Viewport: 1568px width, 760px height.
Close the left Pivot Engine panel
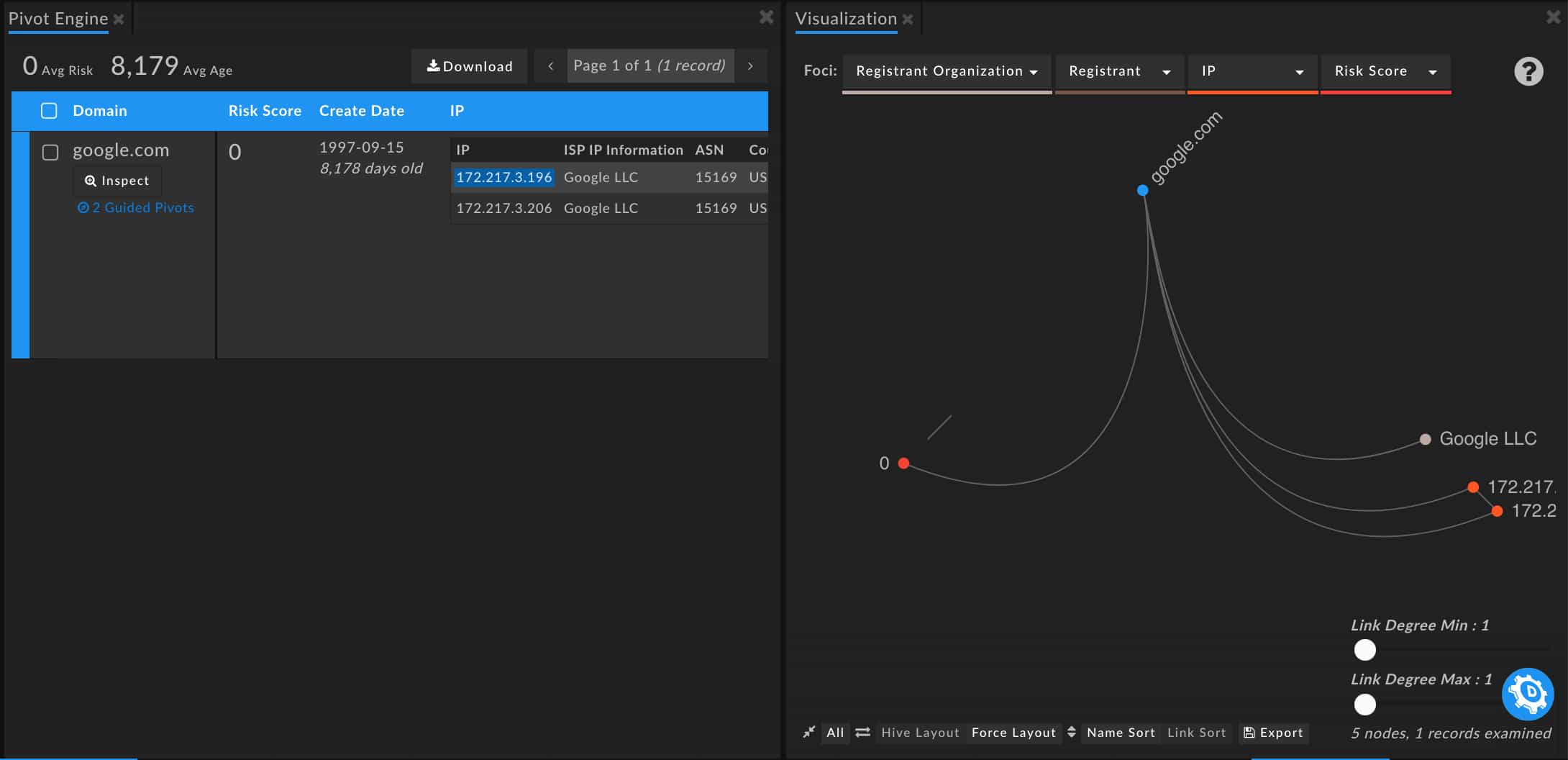pos(767,17)
